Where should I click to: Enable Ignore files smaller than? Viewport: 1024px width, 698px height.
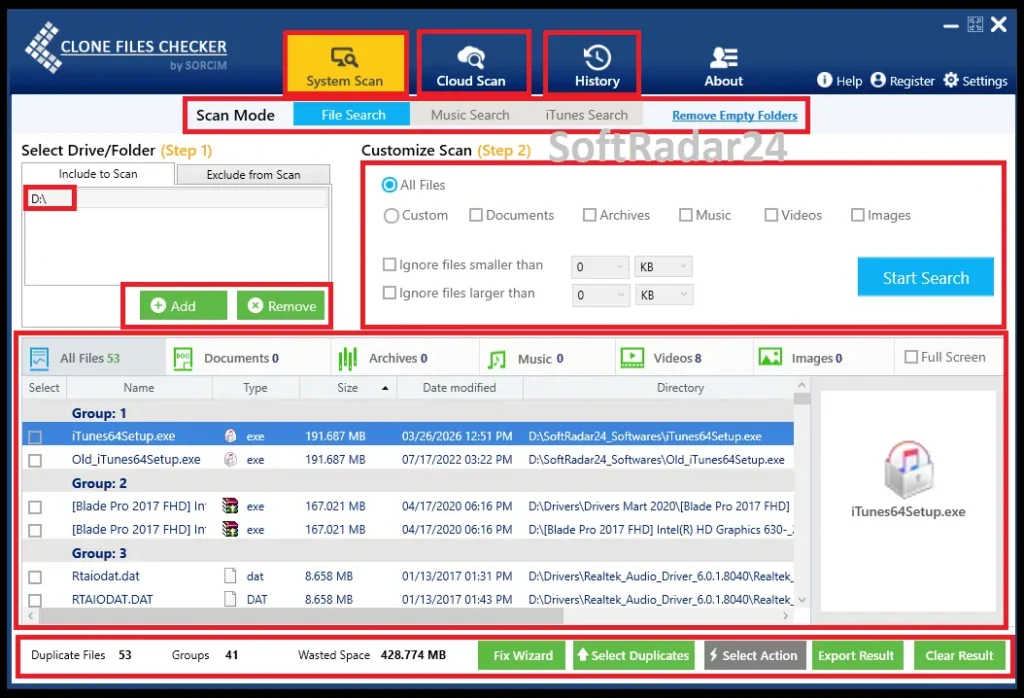click(389, 264)
